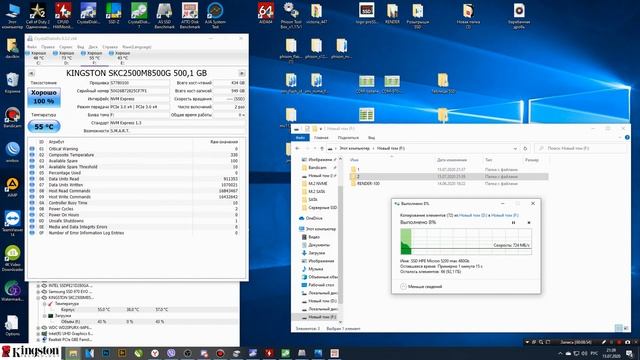Click the Хорошо 100 % health status button
Image resolution: width=640 pixels, height=360 pixels.
coord(44,97)
